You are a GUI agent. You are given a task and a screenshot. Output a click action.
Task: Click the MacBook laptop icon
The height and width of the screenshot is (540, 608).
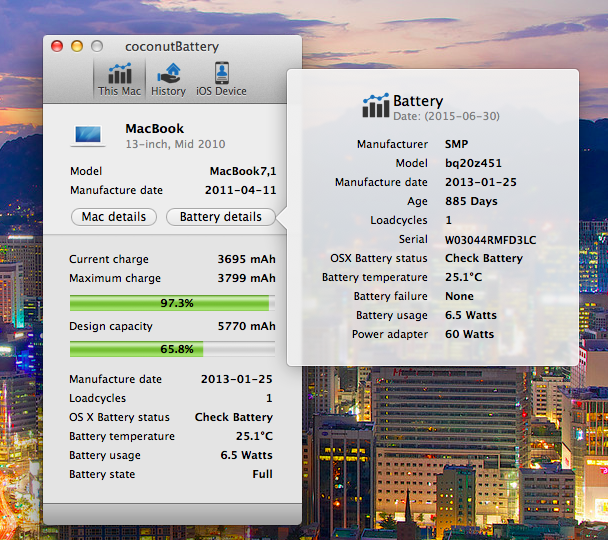click(88, 136)
